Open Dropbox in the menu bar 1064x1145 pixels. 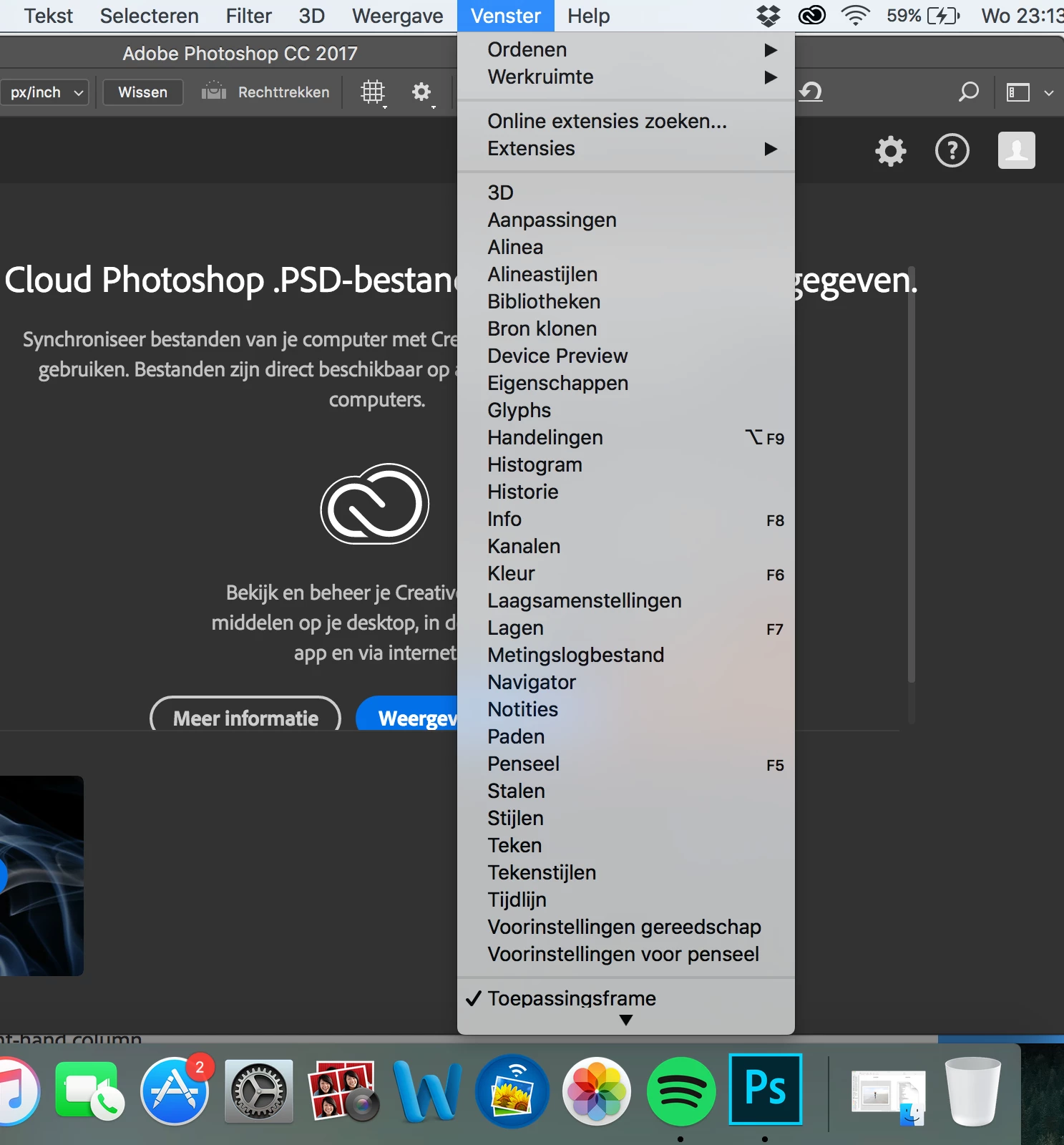pyautogui.click(x=768, y=16)
